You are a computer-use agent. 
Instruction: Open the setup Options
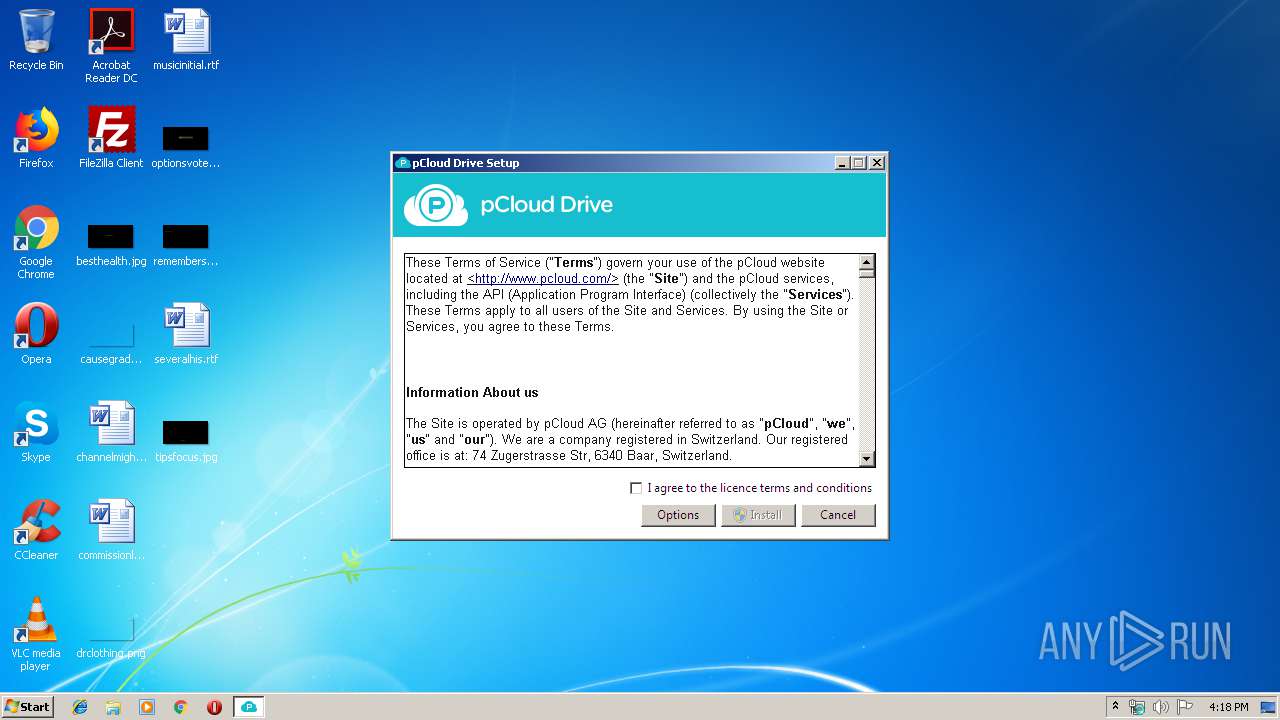point(678,515)
